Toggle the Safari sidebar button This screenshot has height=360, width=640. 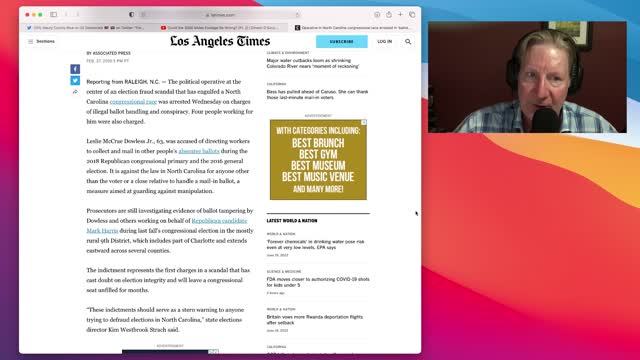[x=53, y=14]
